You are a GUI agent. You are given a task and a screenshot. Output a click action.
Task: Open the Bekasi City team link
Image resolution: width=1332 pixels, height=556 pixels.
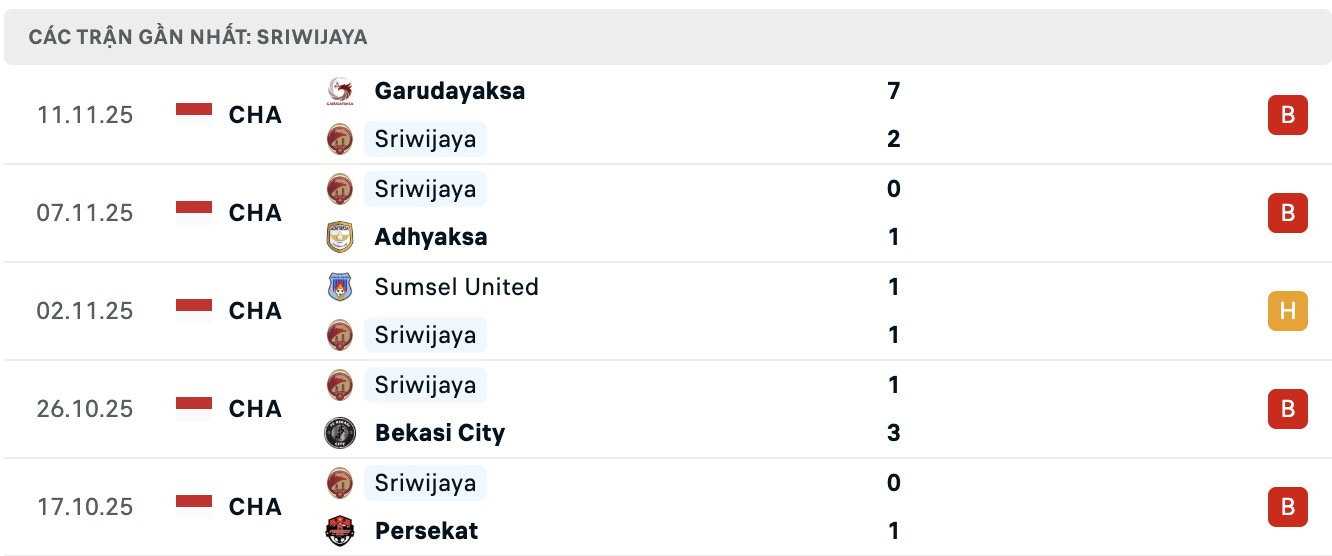coord(439,433)
